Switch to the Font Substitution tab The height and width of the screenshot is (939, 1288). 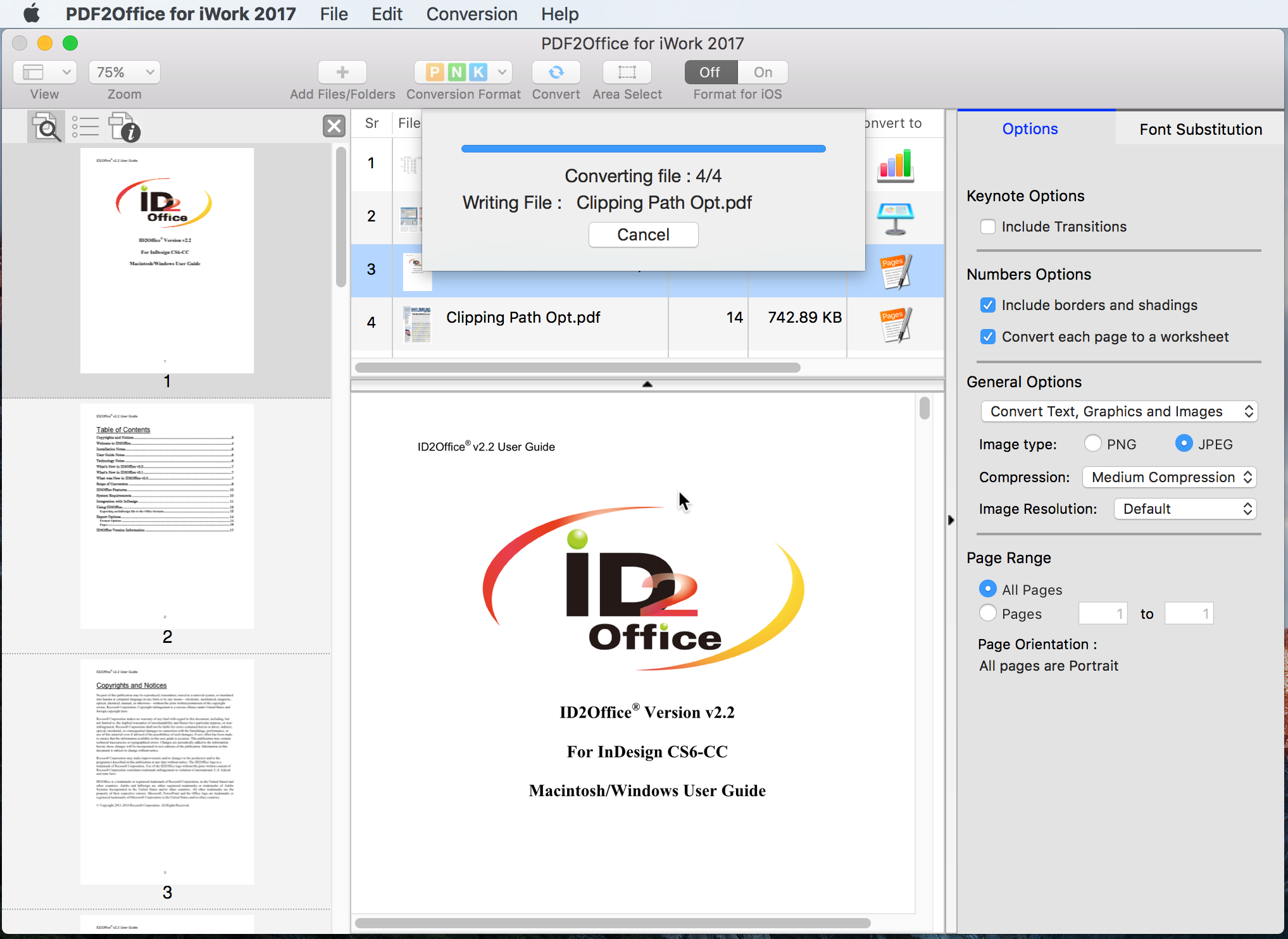(1200, 128)
